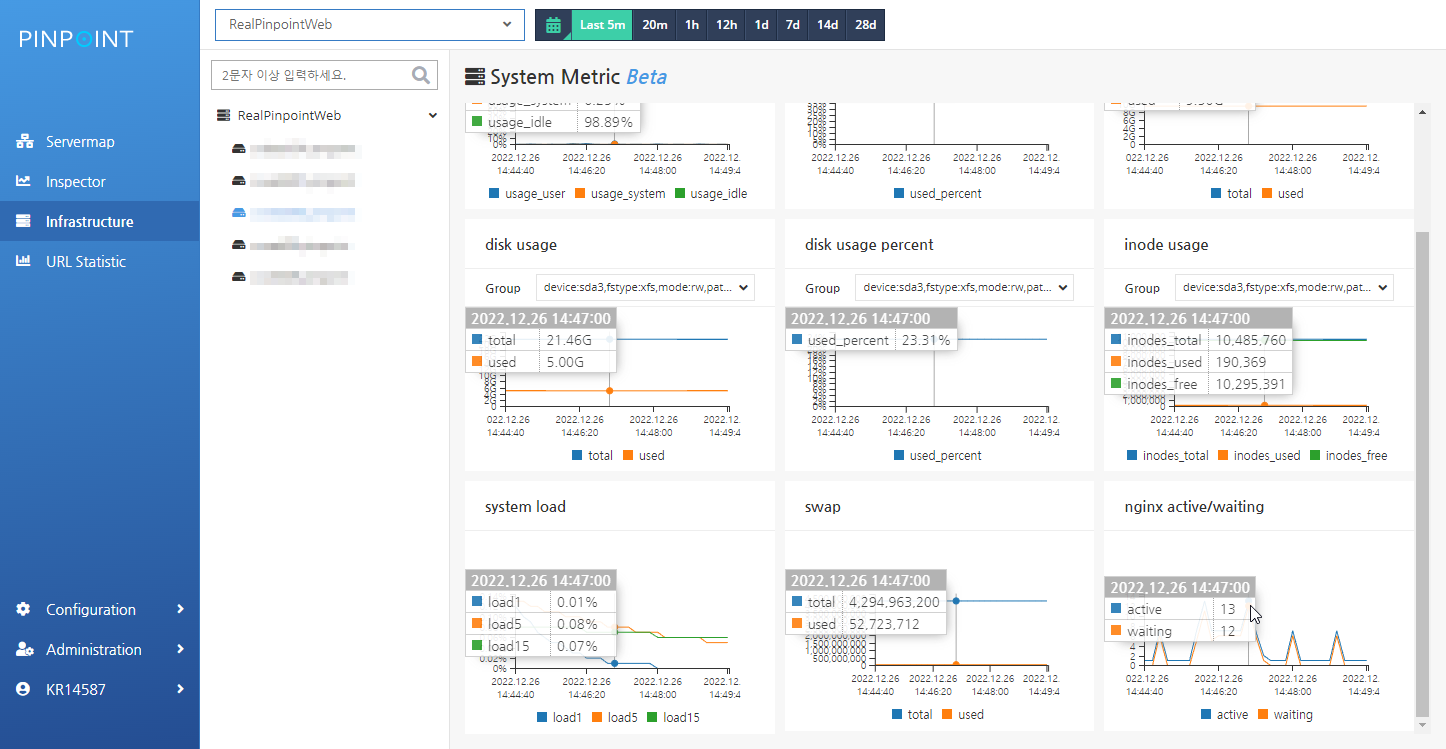Toggle waiting series in nginx chart legend

(x=1285, y=715)
